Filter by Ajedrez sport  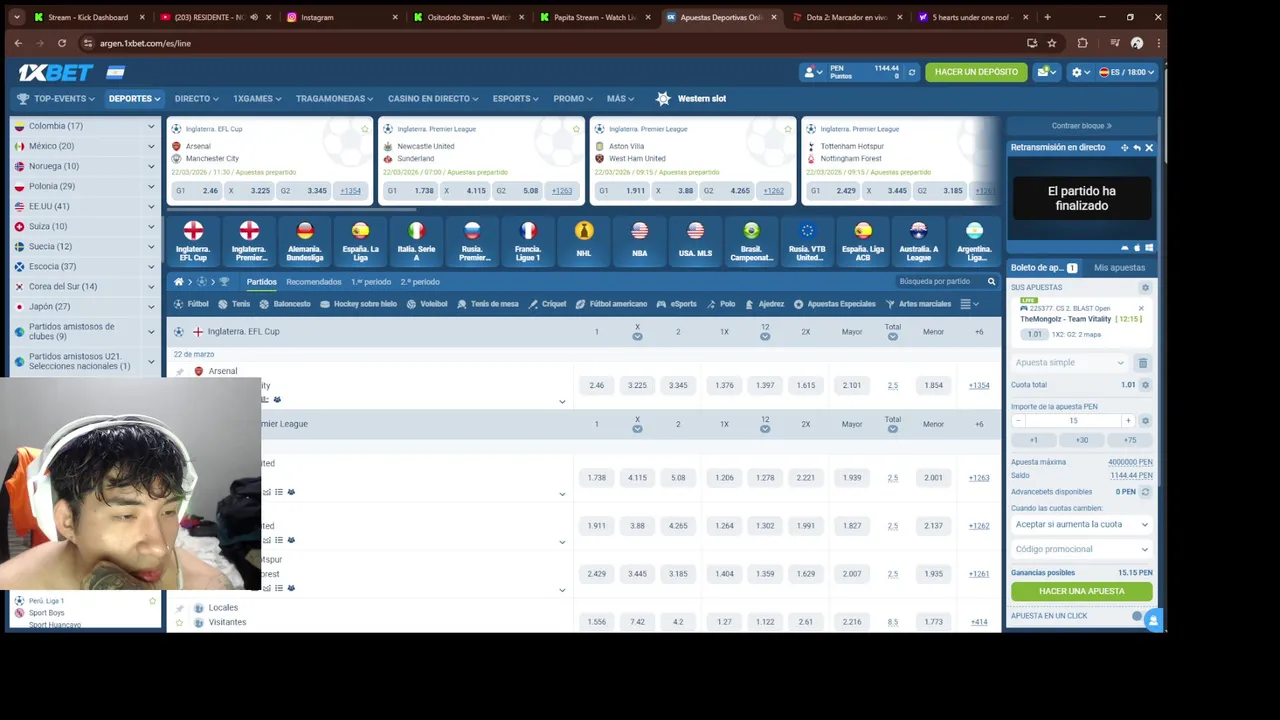[765, 304]
